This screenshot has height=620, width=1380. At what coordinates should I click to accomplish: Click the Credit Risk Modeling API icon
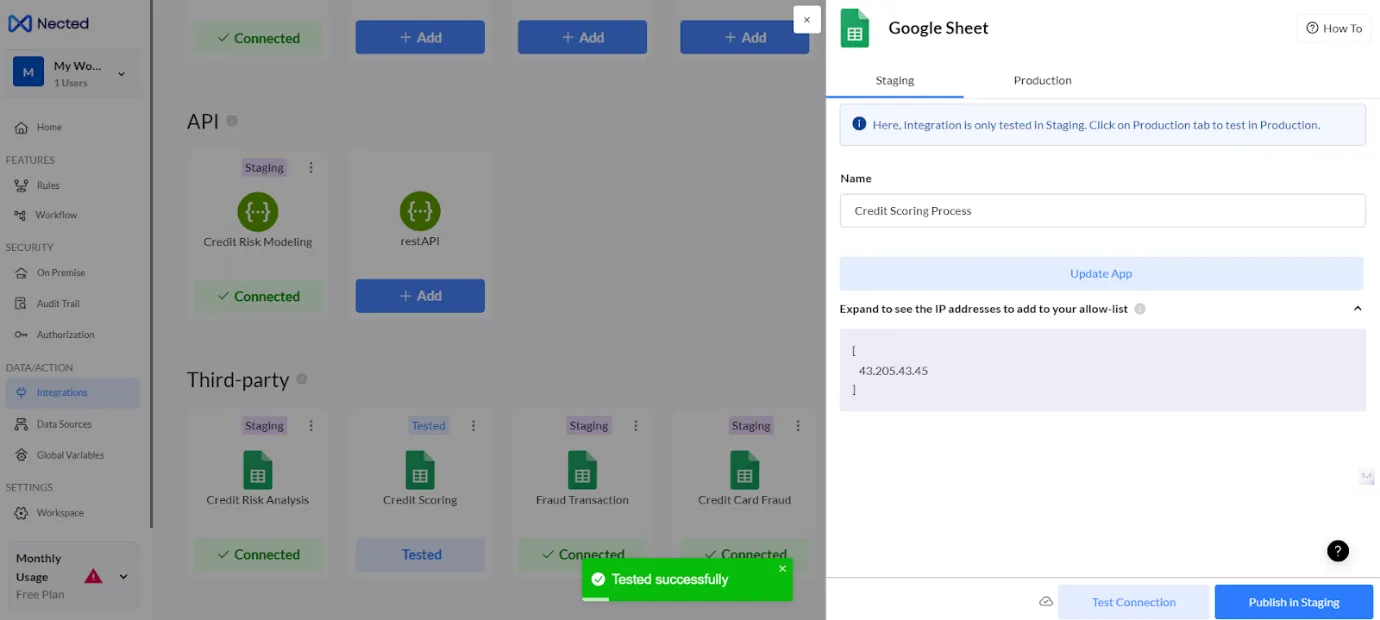[258, 211]
